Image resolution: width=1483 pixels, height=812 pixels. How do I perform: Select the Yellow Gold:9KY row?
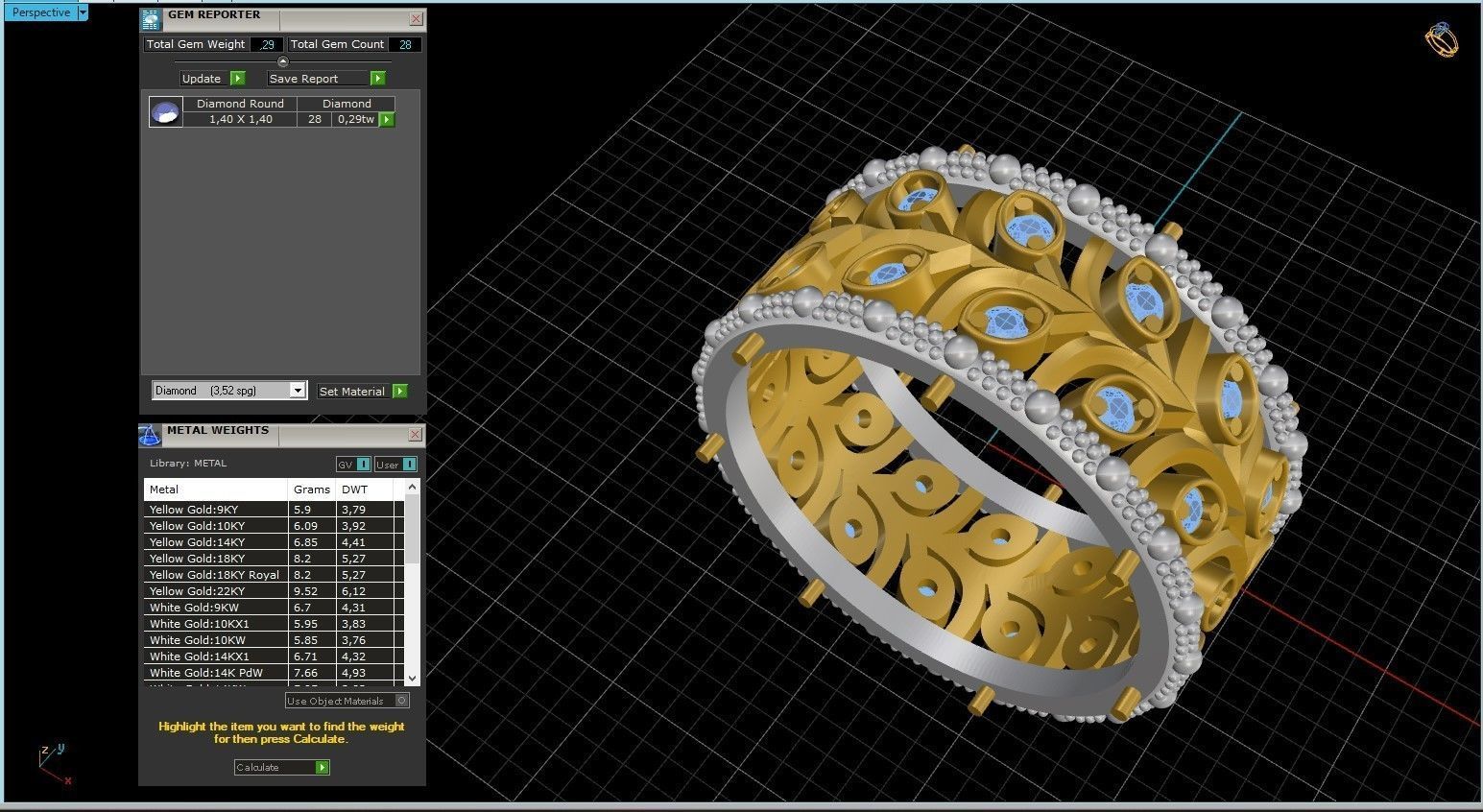[x=274, y=510]
